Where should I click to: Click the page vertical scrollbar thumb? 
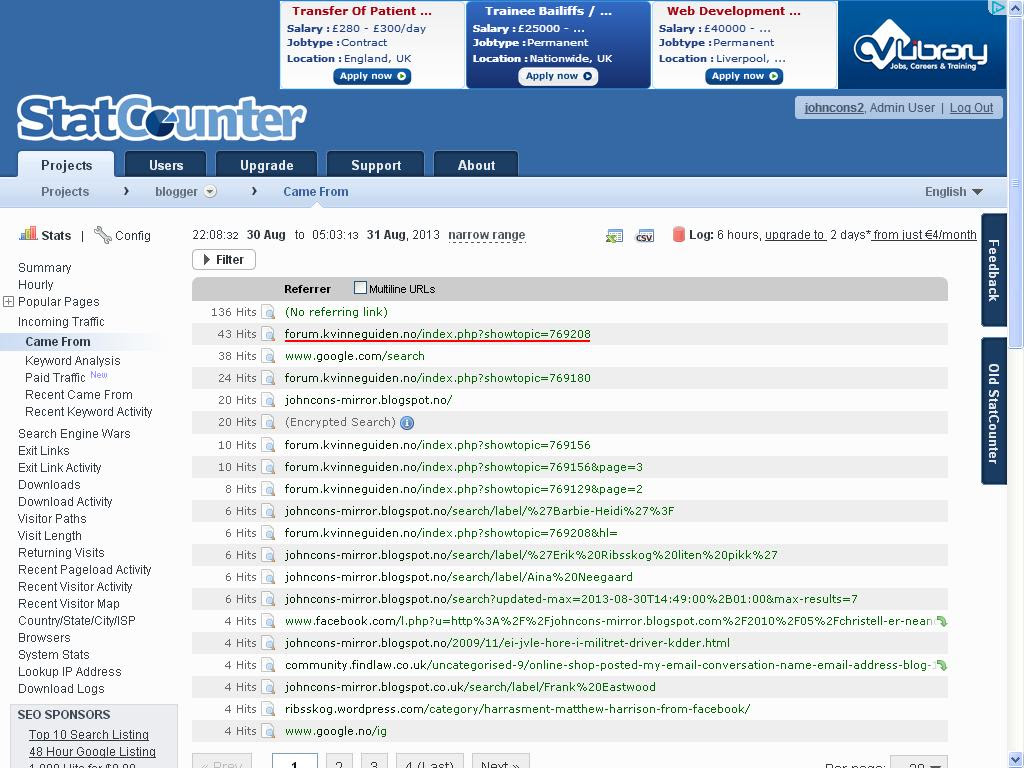tap(1016, 182)
